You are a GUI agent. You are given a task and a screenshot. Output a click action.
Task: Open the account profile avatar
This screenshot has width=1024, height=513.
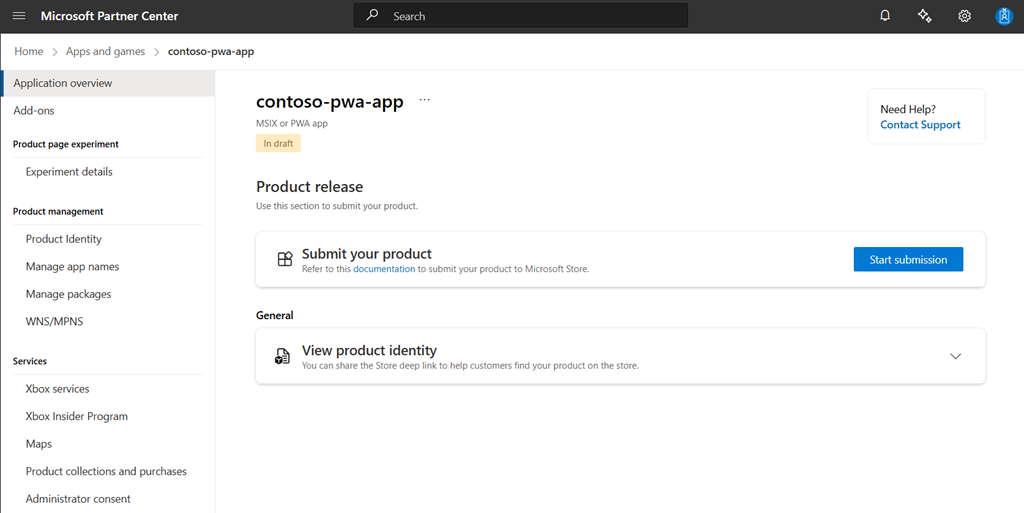pyautogui.click(x=1004, y=16)
